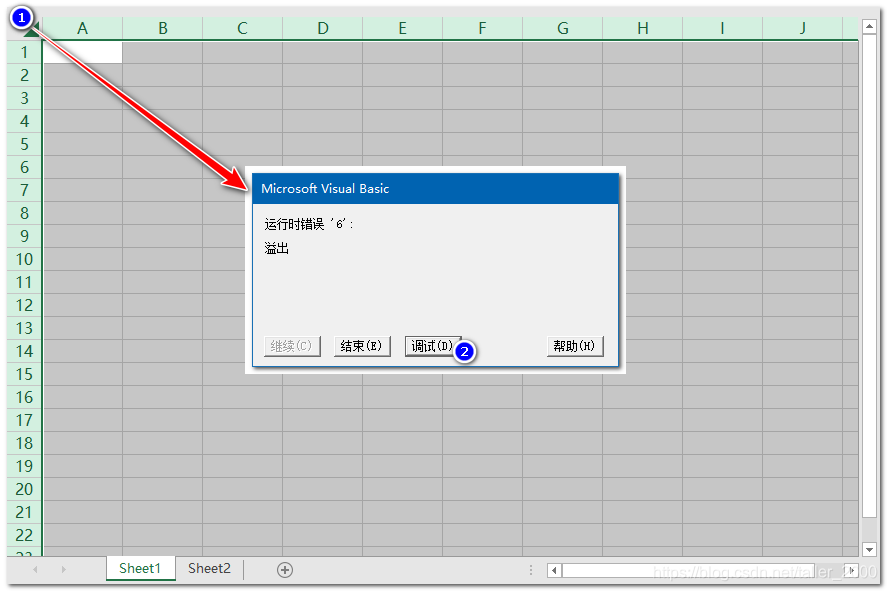Click the horizontal scrollbar left arrow
The image size is (887, 591).
pyautogui.click(x=553, y=568)
